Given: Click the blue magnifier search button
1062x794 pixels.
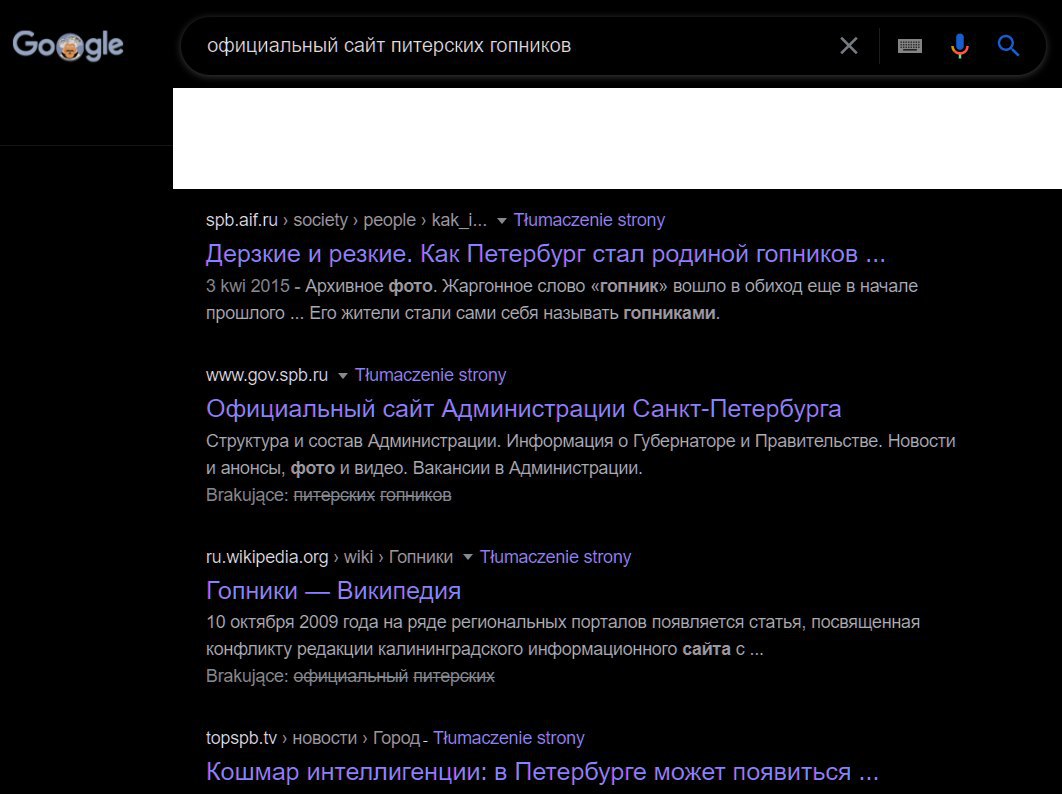Looking at the screenshot, I should pos(1008,46).
